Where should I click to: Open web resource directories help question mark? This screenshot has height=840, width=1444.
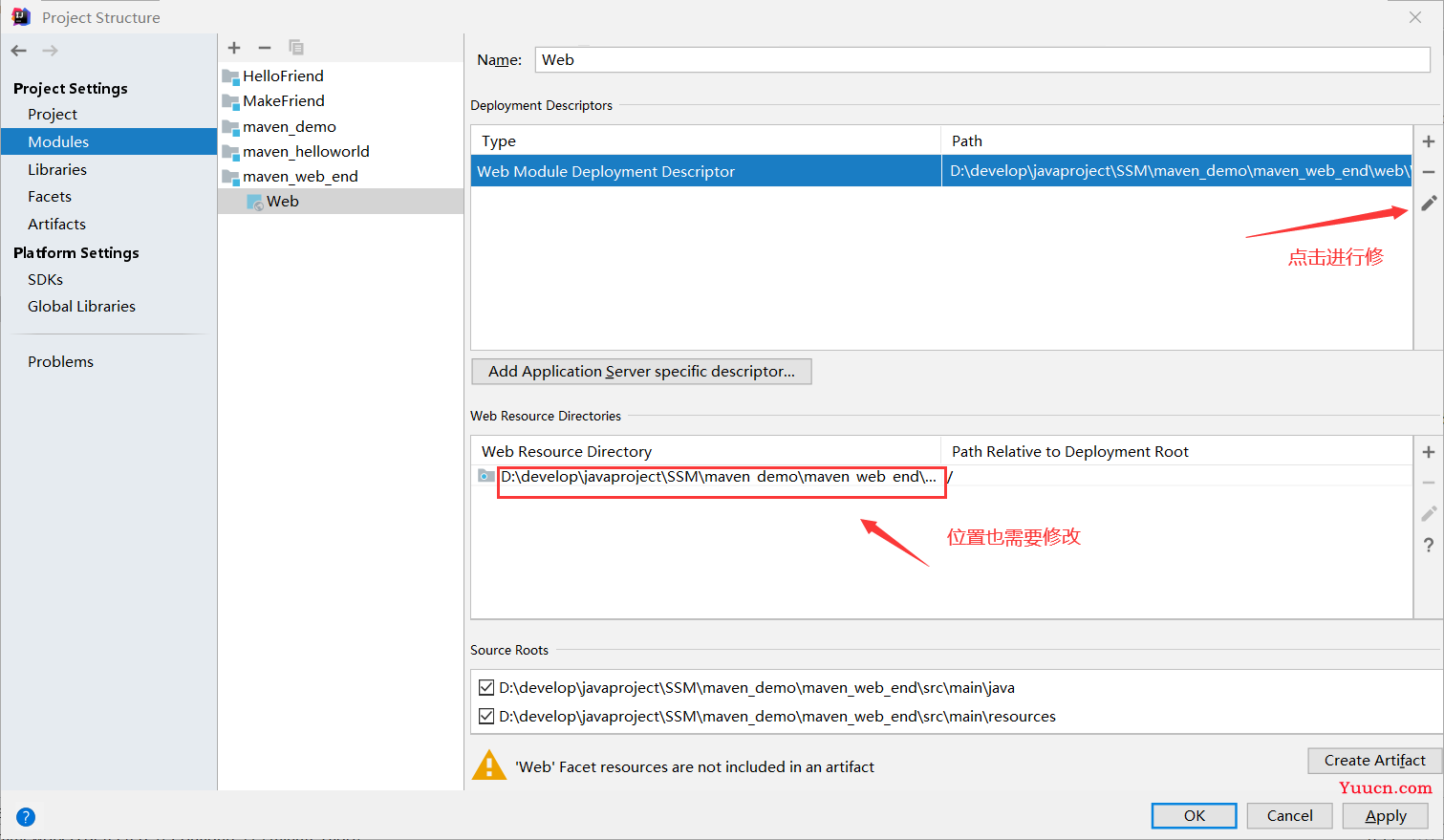click(1429, 545)
